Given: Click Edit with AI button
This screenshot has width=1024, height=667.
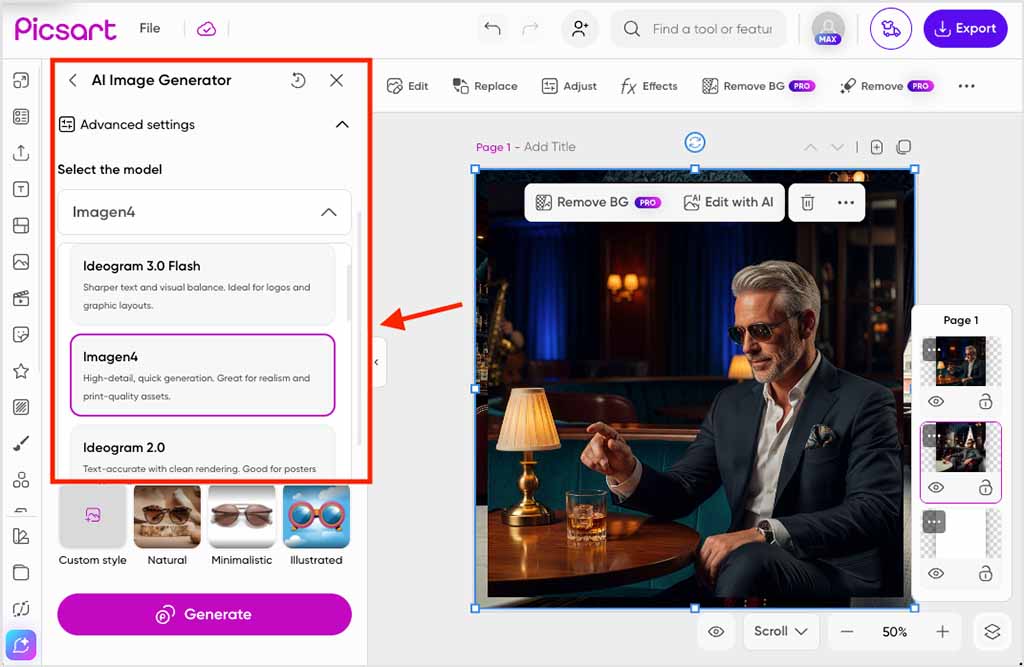Looking at the screenshot, I should 729,203.
